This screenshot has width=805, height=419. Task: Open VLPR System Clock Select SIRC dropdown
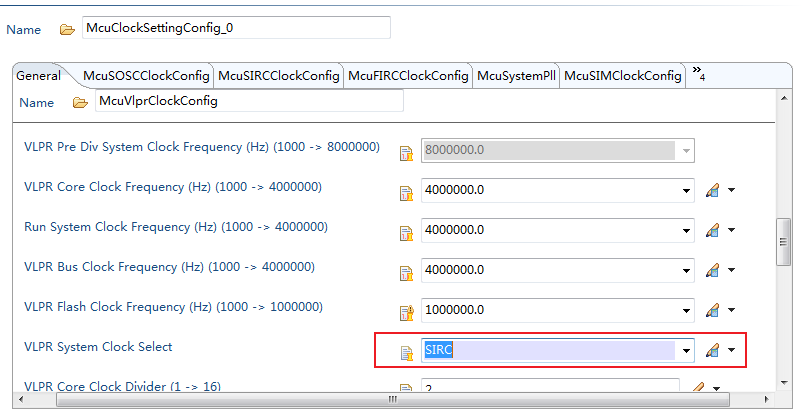pos(686,351)
